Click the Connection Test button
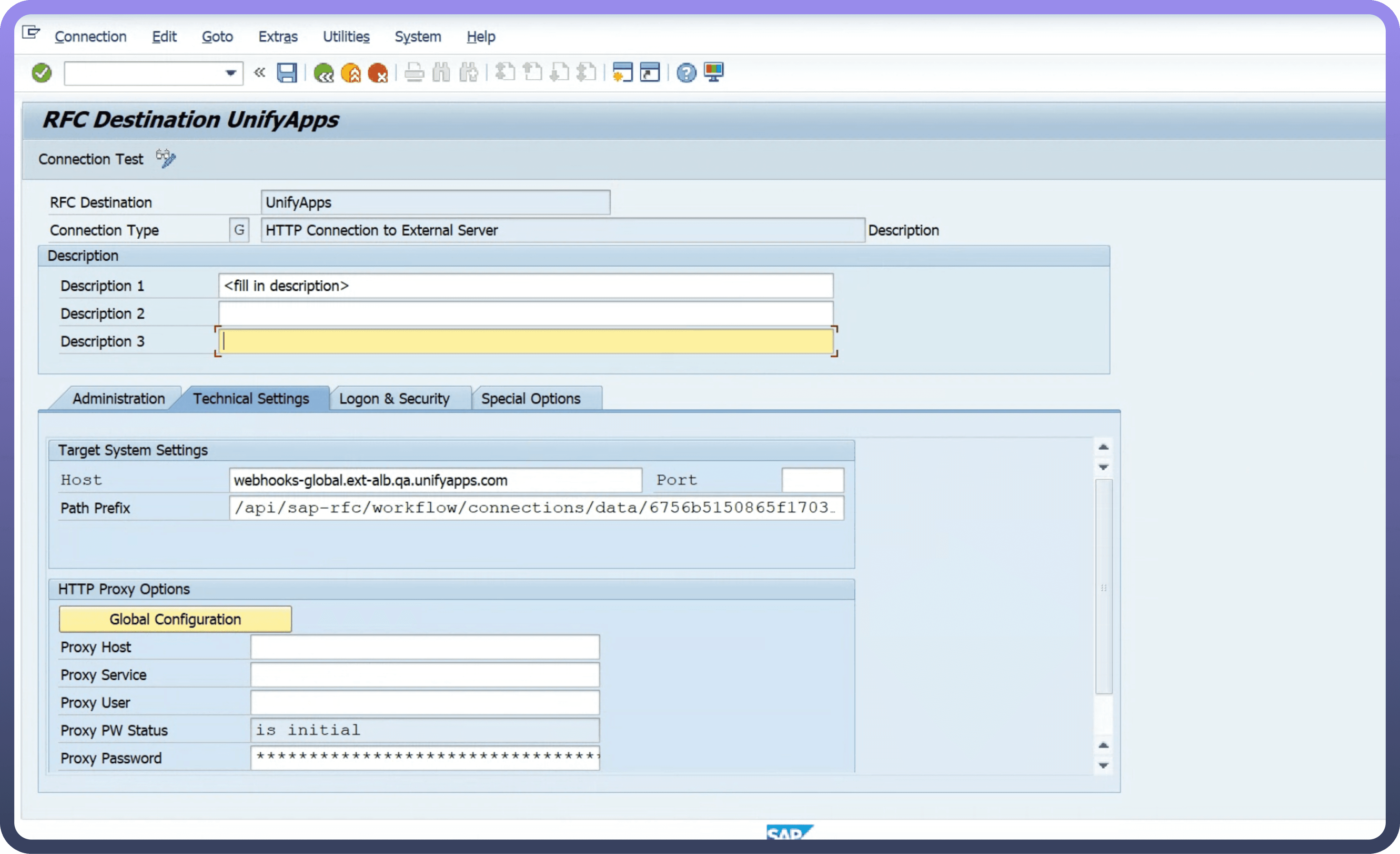Viewport: 1400px width, 854px height. (x=91, y=159)
